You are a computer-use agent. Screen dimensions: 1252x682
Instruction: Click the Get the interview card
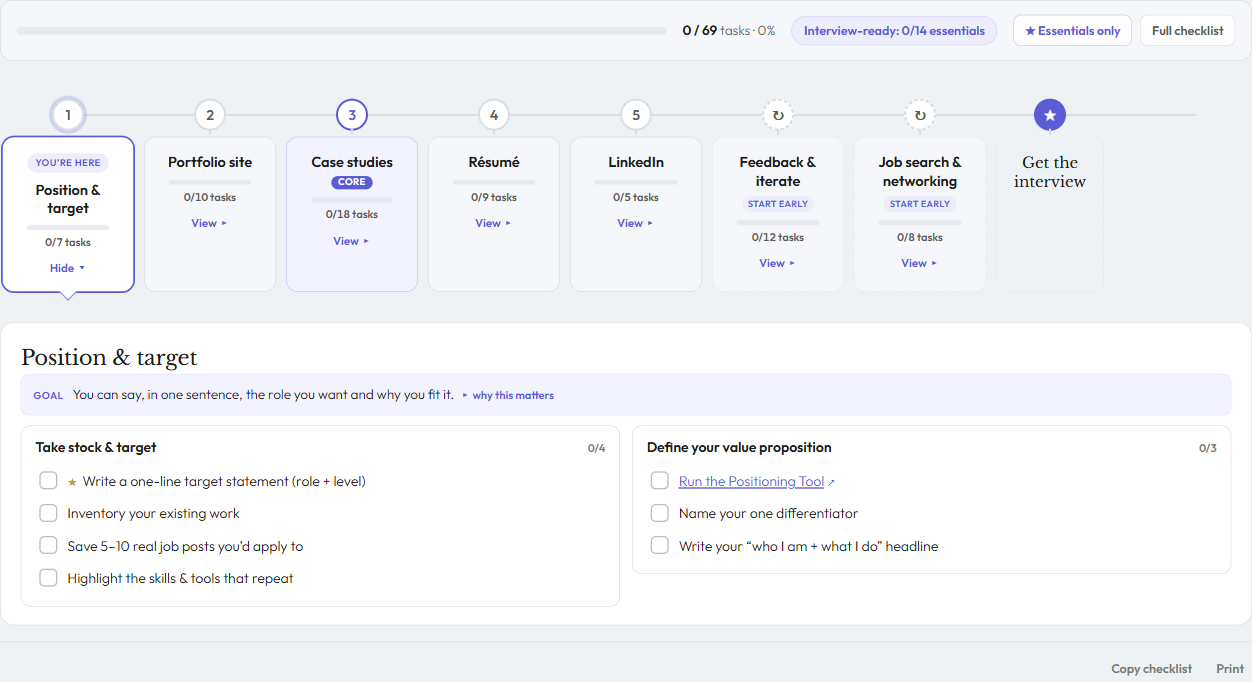[1050, 214]
